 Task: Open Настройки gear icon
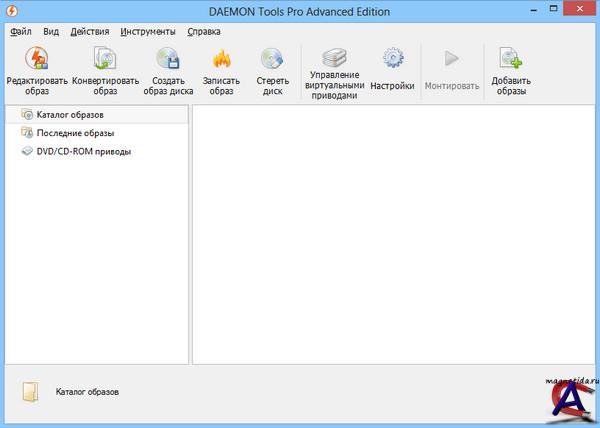point(393,58)
